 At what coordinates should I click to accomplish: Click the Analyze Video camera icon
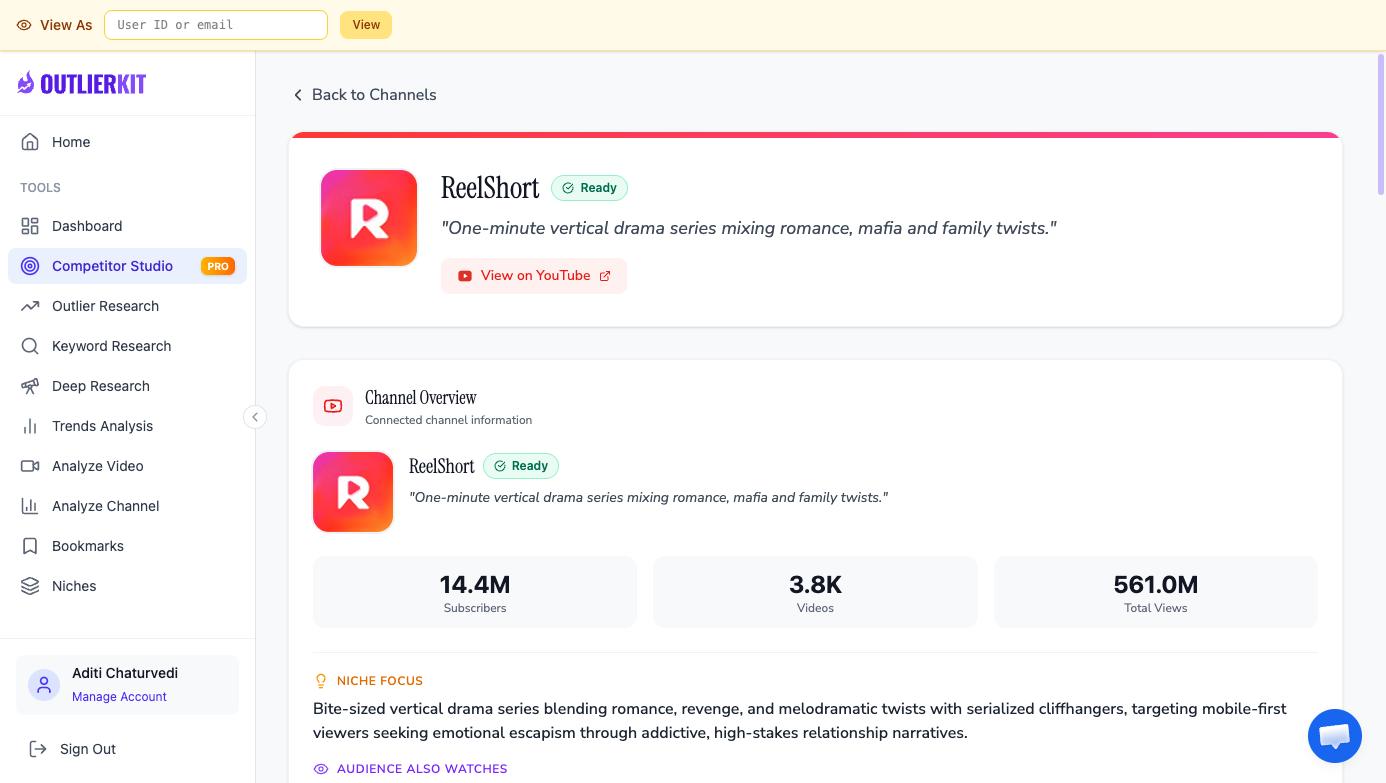[x=30, y=466]
